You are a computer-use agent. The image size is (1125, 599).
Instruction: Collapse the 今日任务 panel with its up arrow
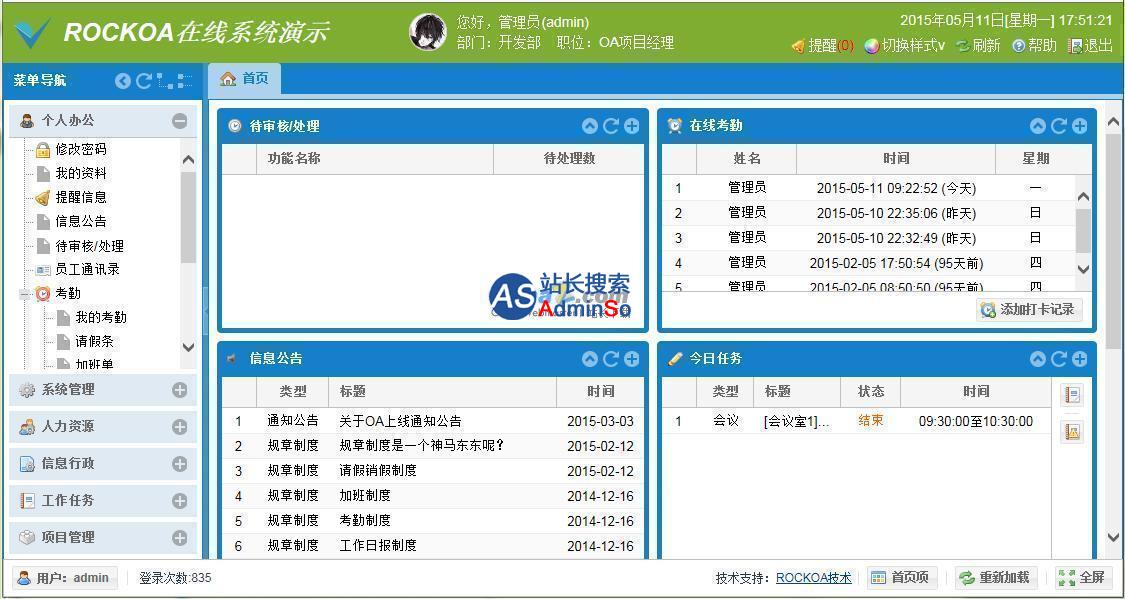pos(1037,359)
